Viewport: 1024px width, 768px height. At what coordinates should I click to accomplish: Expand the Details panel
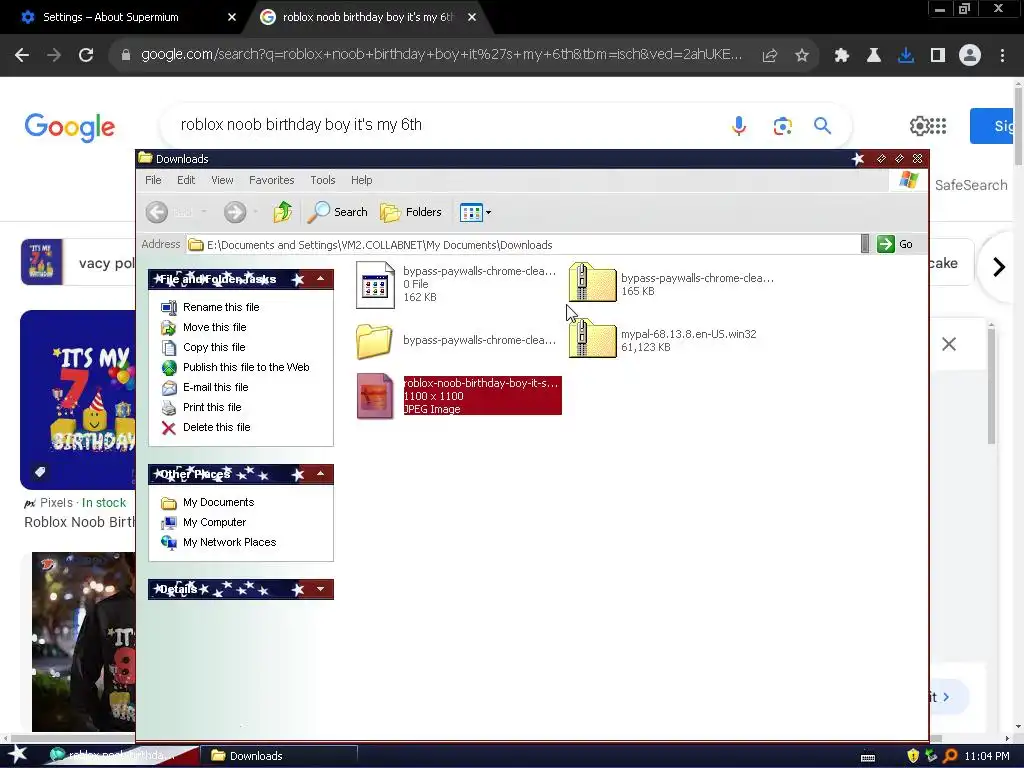pyautogui.click(x=321, y=589)
